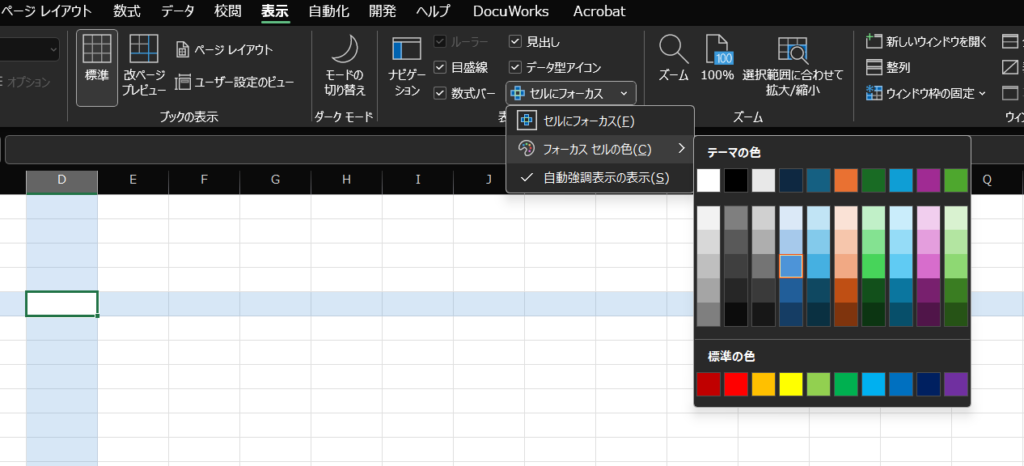Uncheck the 見出し headings checkbox
Screen dimensions: 1024x466
[515, 41]
